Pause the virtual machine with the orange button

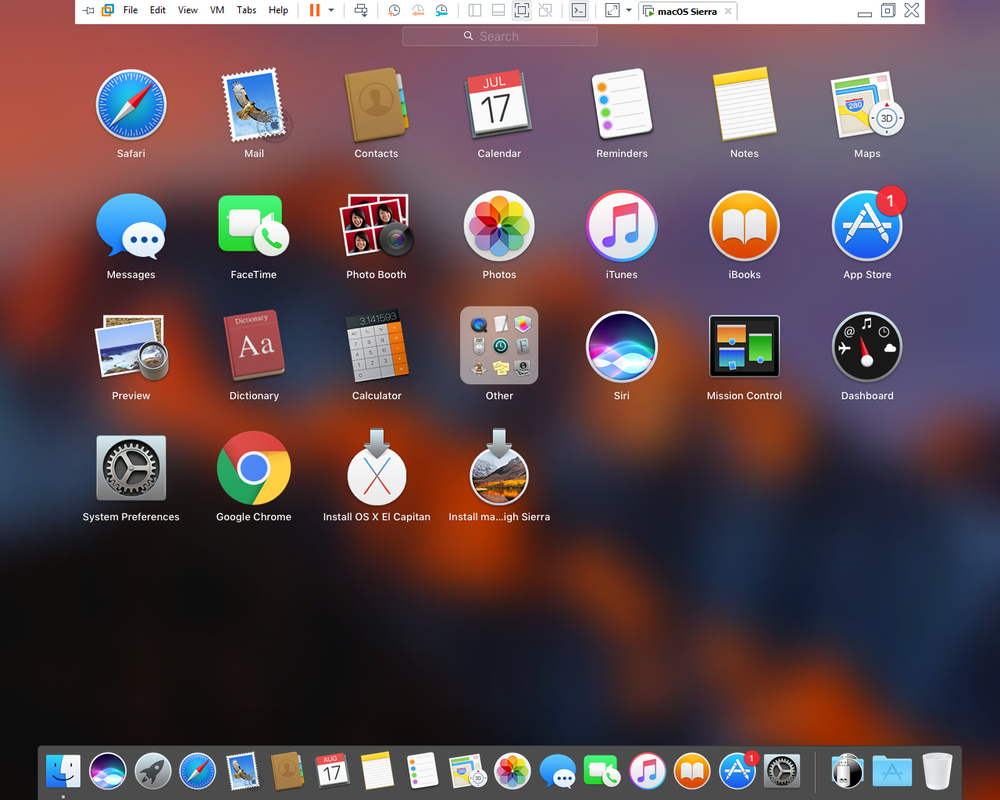(314, 11)
